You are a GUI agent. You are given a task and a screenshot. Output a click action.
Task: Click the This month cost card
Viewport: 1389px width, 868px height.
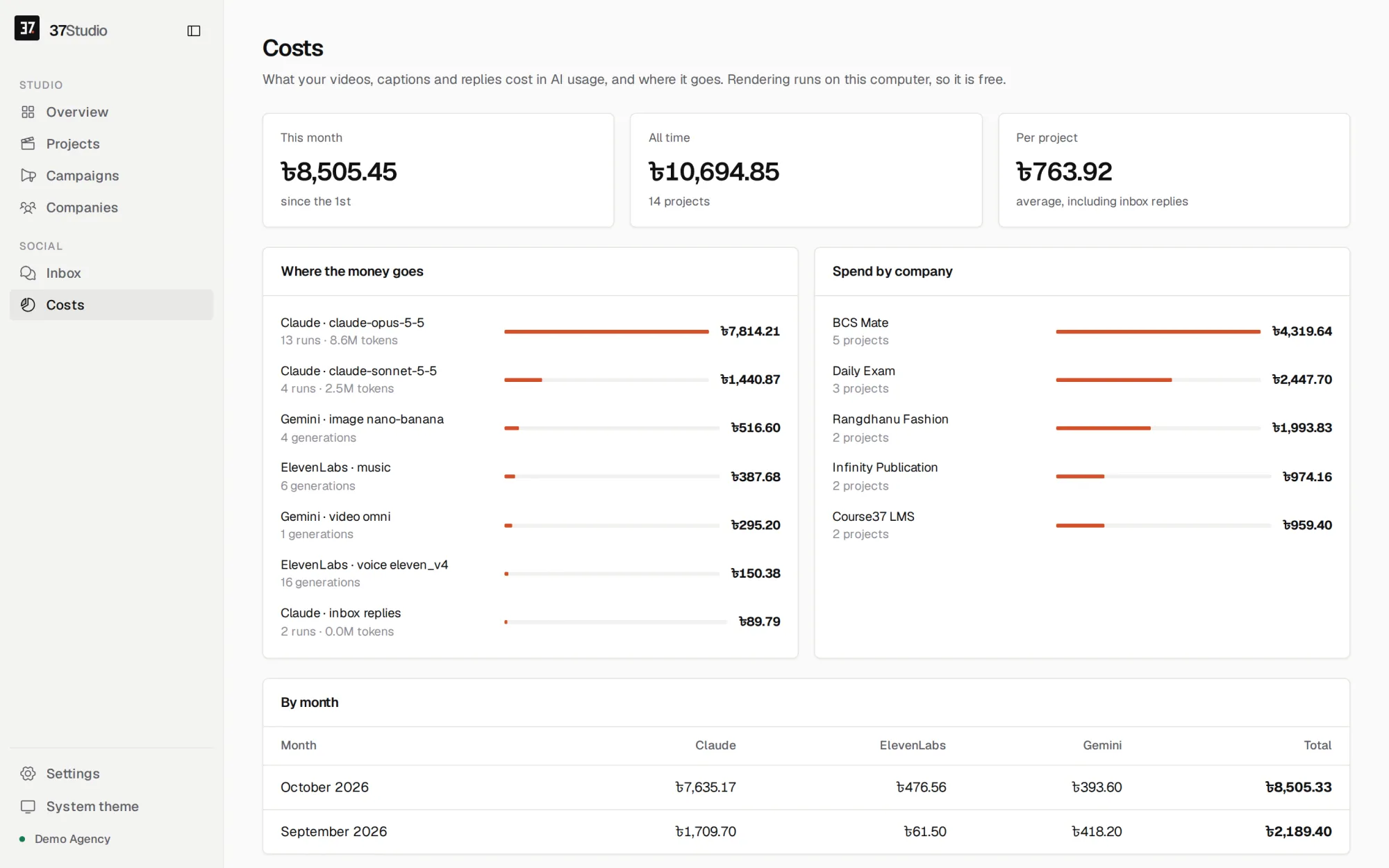click(x=438, y=170)
